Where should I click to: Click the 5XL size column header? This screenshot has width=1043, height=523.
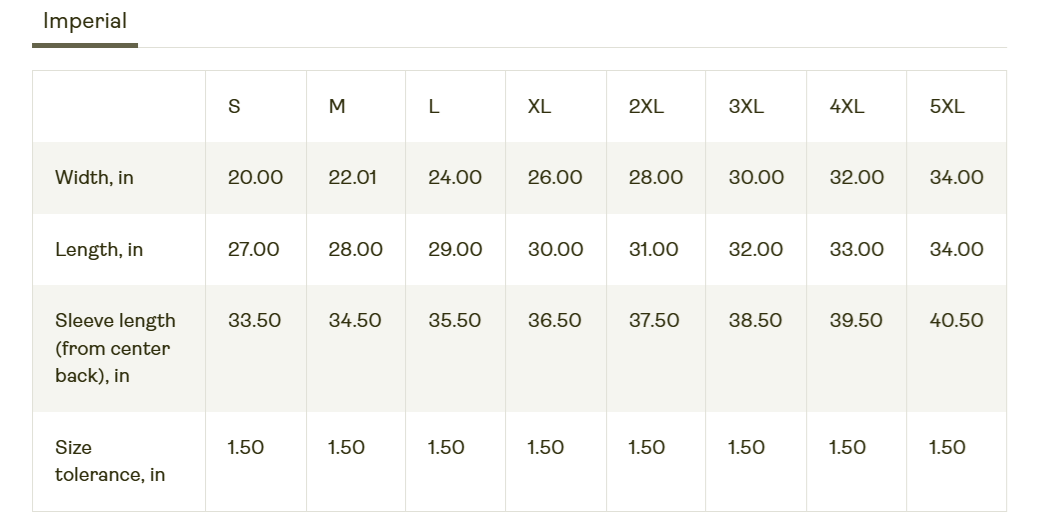pyautogui.click(x=947, y=106)
